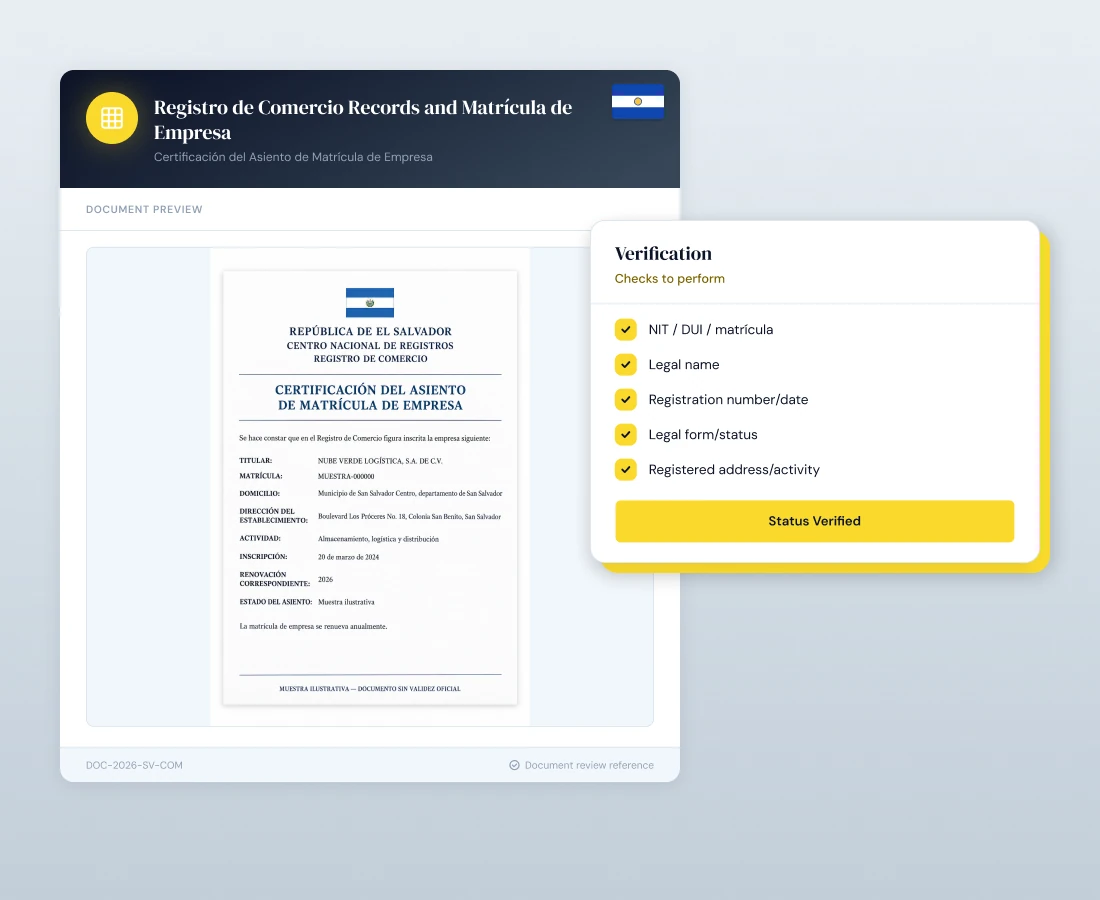This screenshot has height=900, width=1100.
Task: Select the Certificación del Asiento subtitle text
Action: pyautogui.click(x=293, y=157)
